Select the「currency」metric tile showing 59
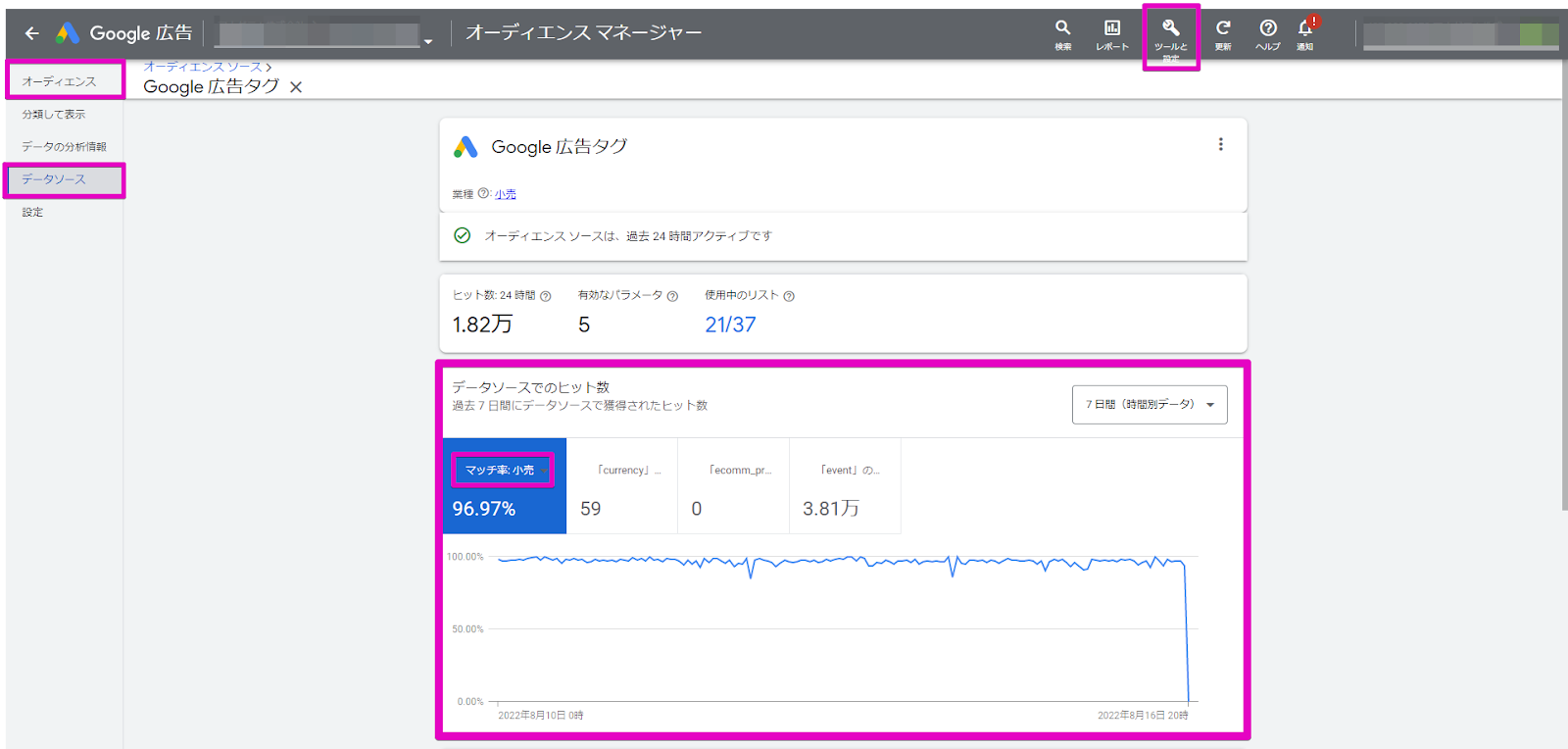This screenshot has height=749, width=1568. (621, 487)
